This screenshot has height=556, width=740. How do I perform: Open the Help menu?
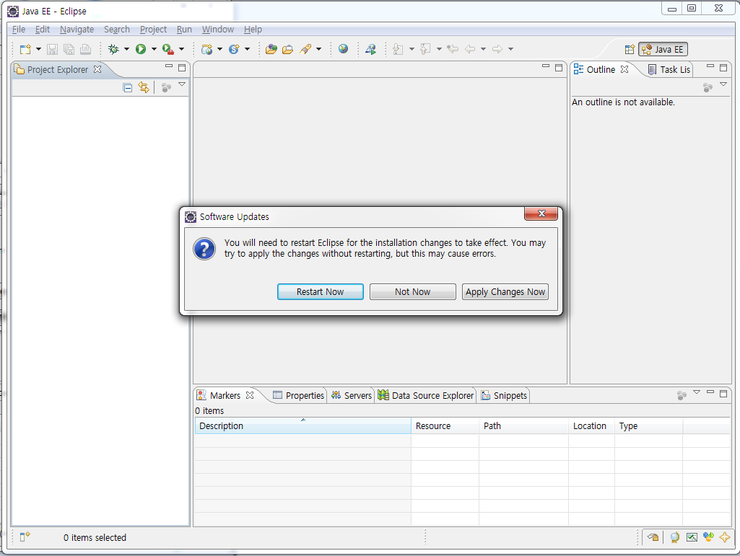click(252, 29)
